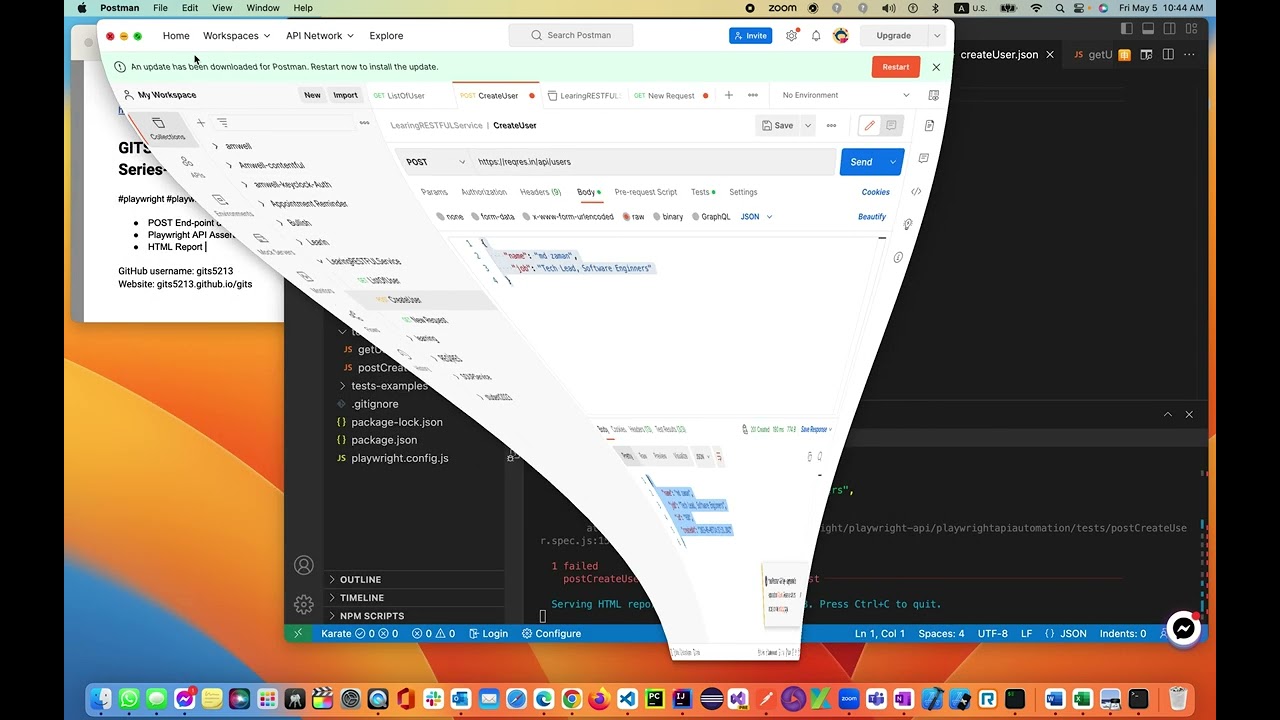Open the Workspaces dropdown
The width and height of the screenshot is (1280, 720).
[237, 36]
